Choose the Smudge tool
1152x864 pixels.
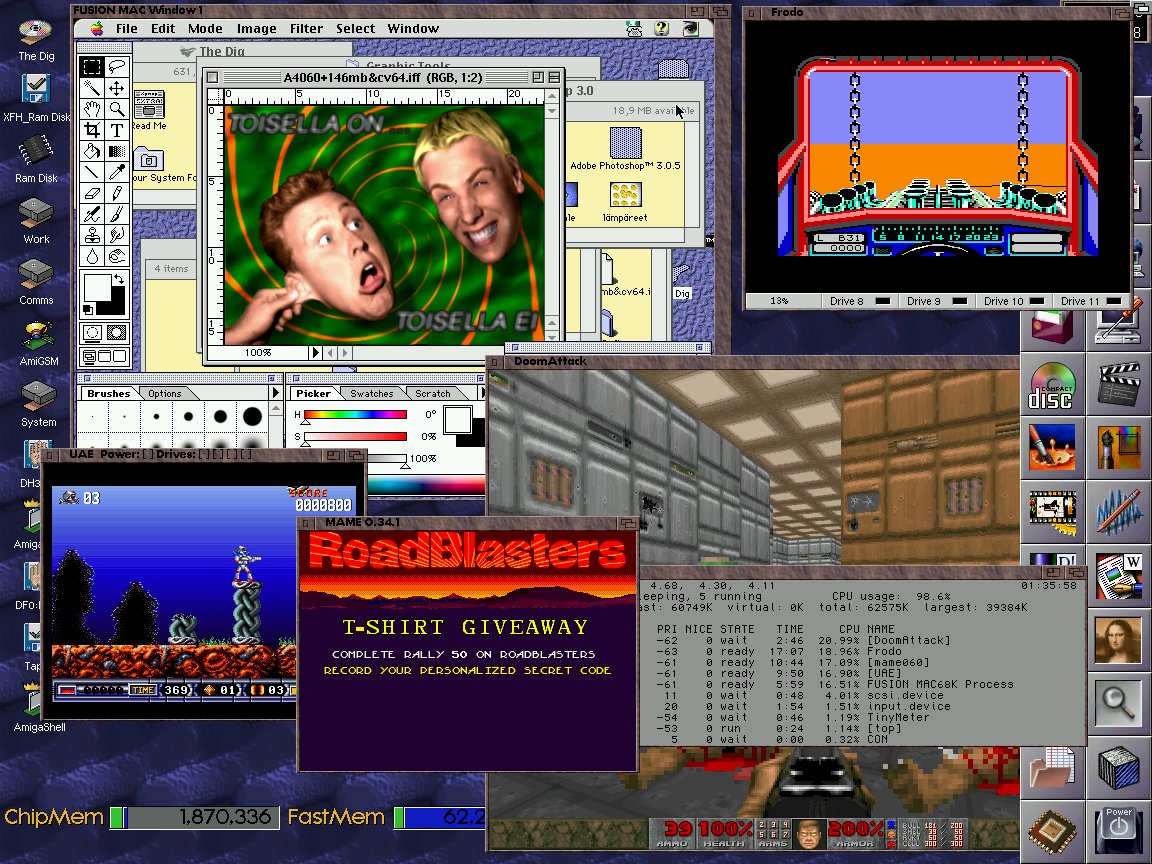116,236
